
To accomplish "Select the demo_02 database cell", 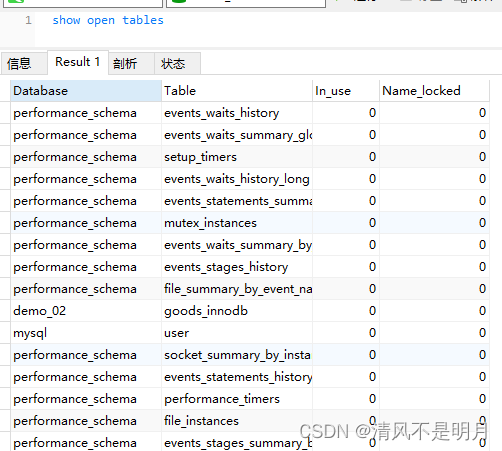I will click(86, 311).
